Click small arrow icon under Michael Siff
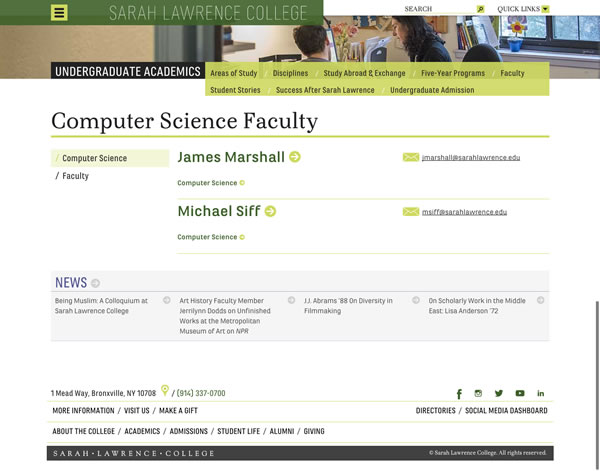 [x=242, y=237]
